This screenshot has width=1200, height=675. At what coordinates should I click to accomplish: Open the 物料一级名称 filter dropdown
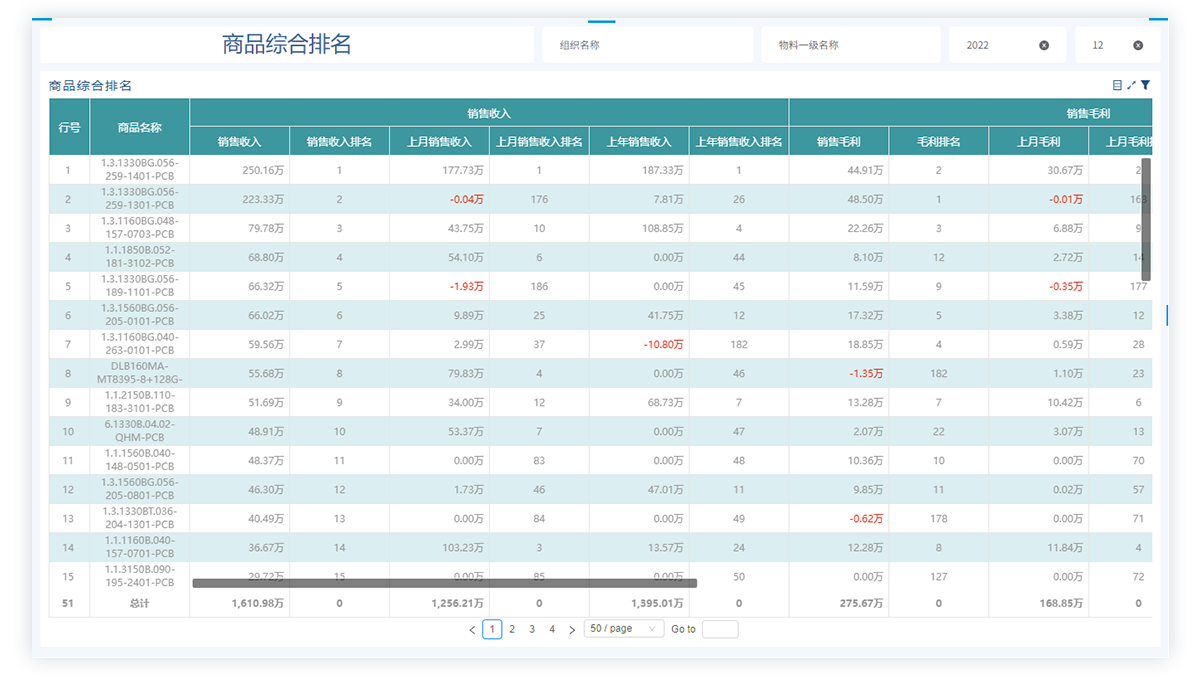pos(850,45)
